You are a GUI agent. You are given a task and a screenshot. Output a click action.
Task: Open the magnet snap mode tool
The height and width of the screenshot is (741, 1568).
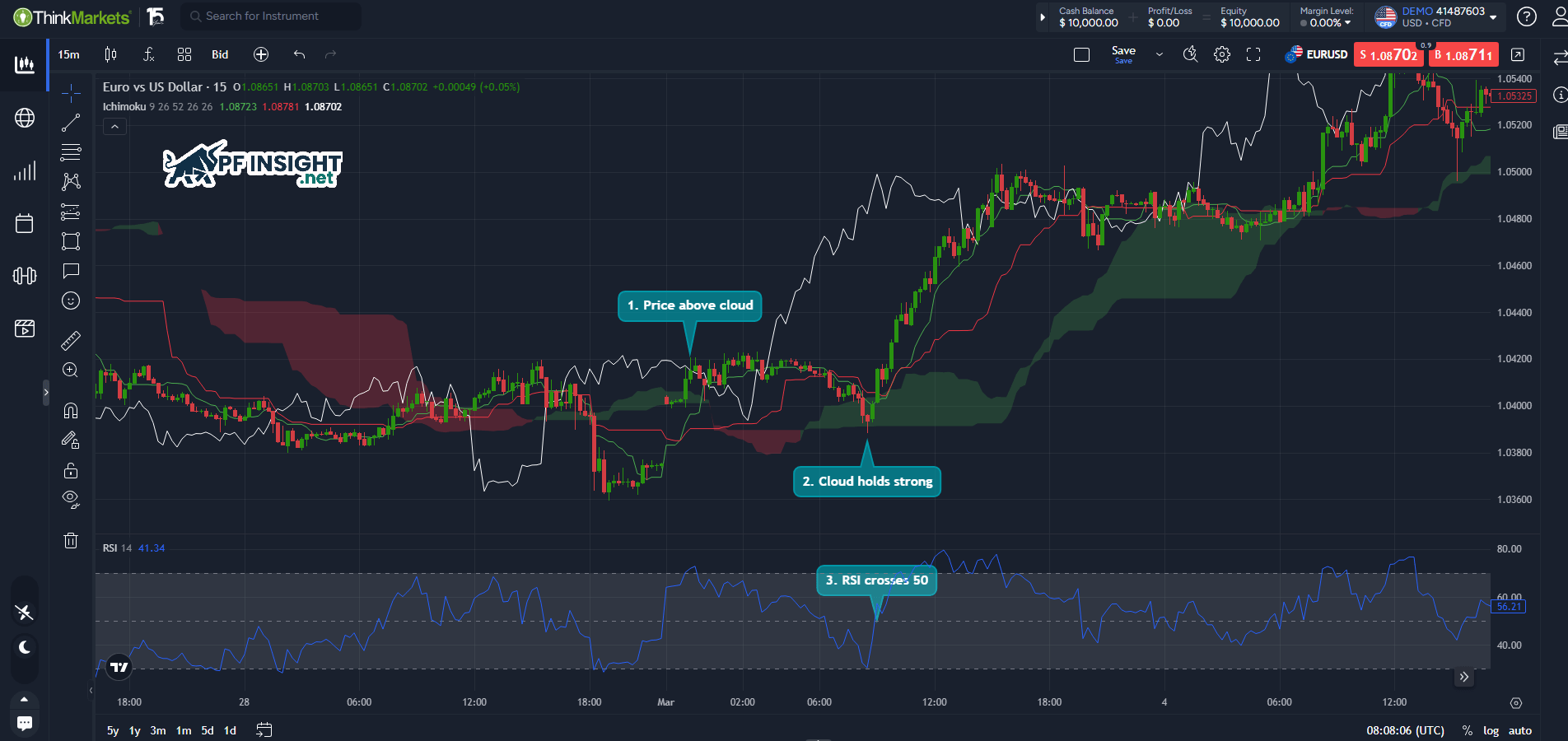pos(71,410)
